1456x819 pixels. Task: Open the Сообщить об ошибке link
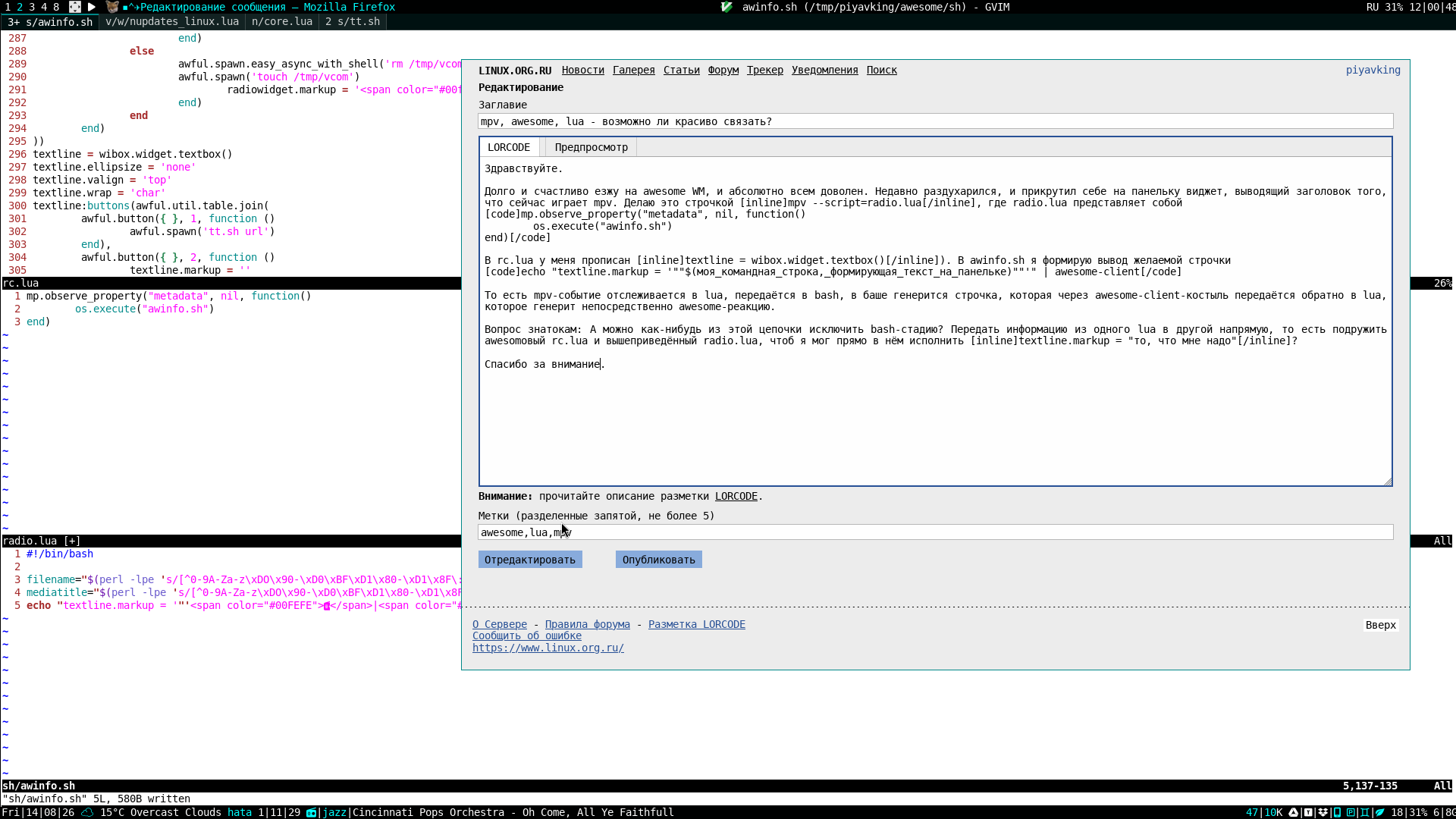point(527,635)
